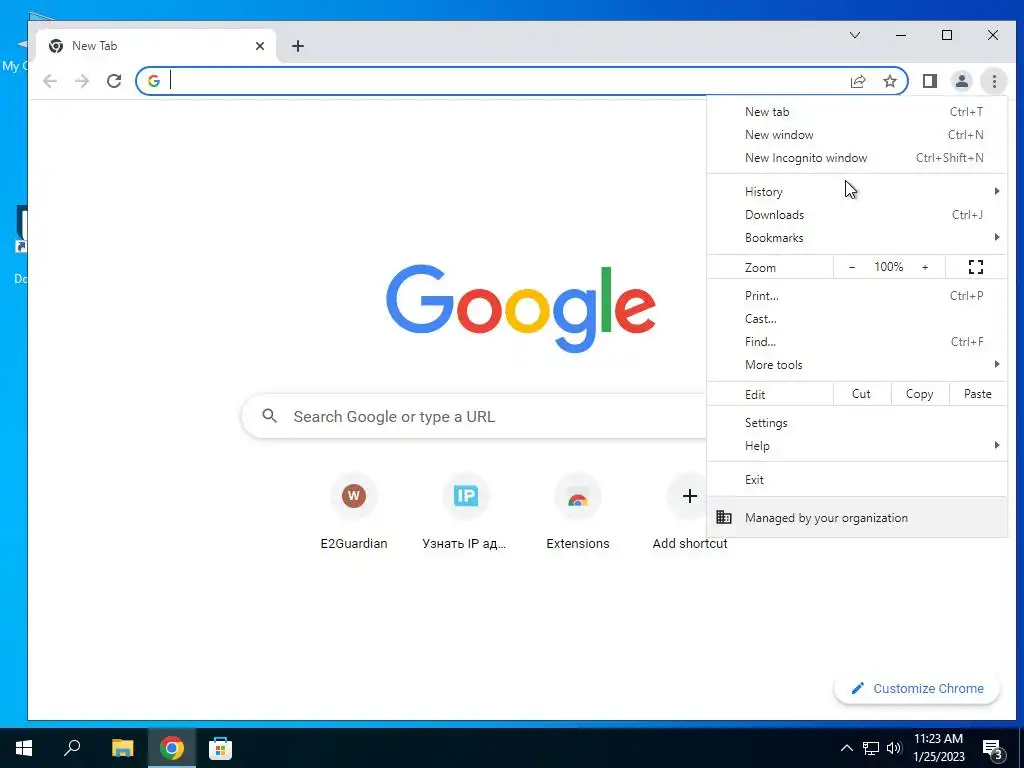Select Cast... in the menu
The image size is (1024, 768).
tap(857, 319)
